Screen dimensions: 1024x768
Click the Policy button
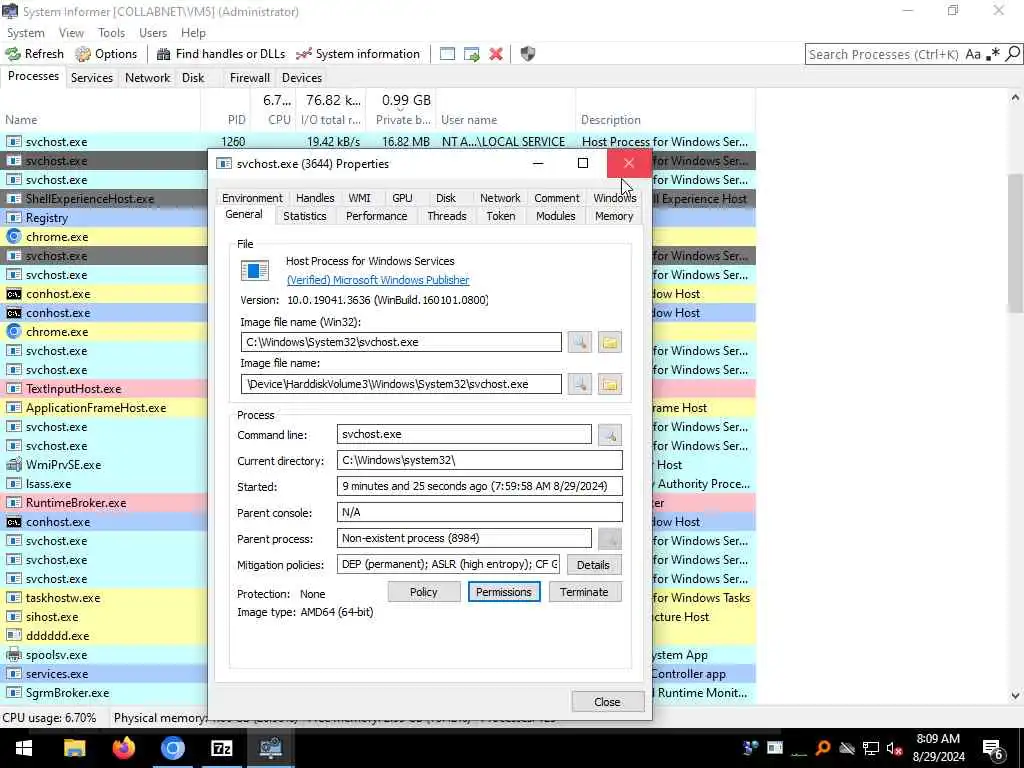click(423, 592)
